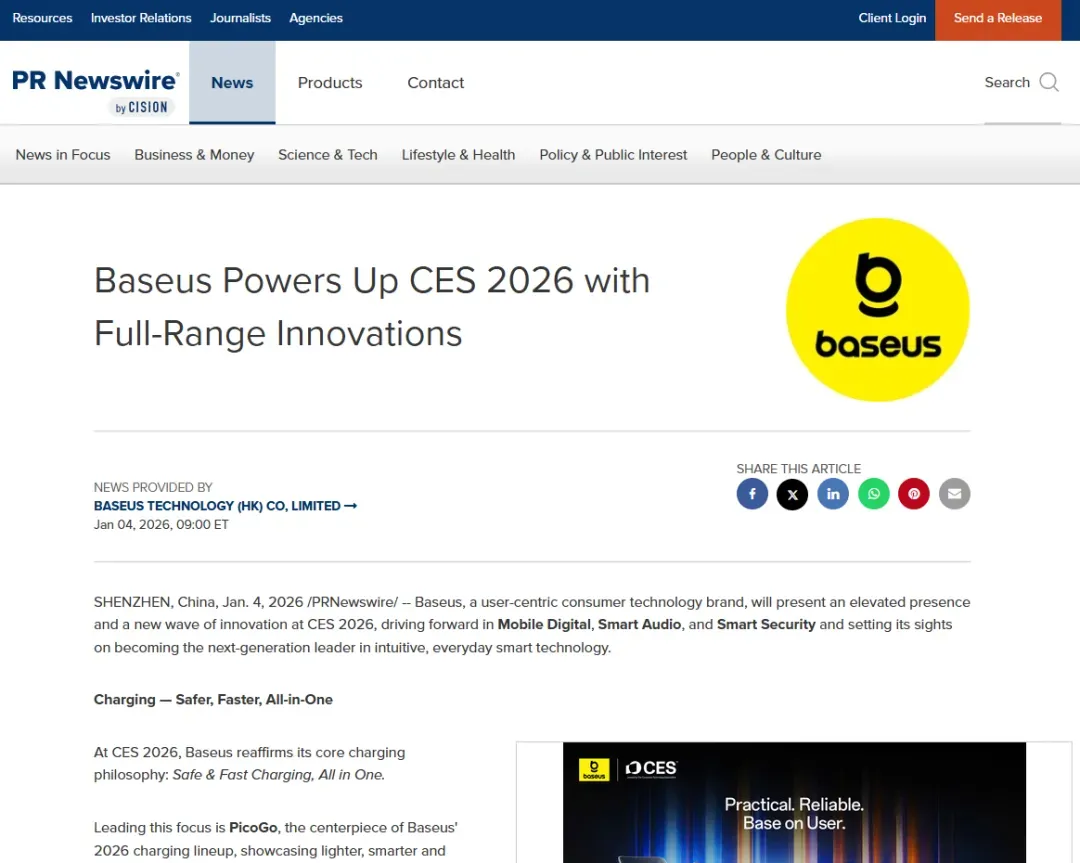Click the search magnifier icon

point(1049,82)
